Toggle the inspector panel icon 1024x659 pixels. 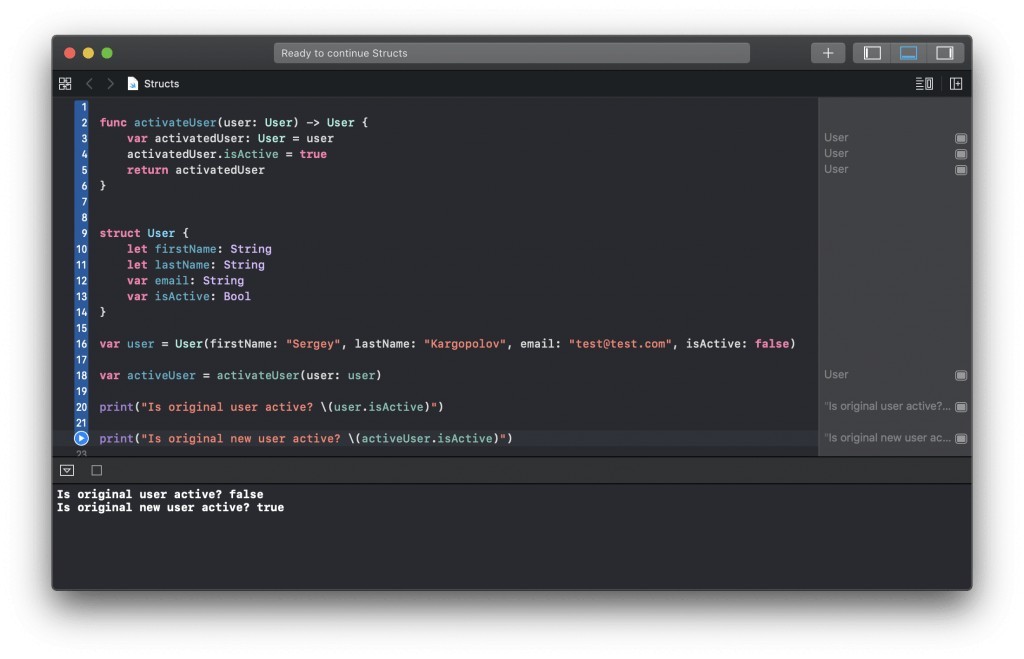[944, 53]
